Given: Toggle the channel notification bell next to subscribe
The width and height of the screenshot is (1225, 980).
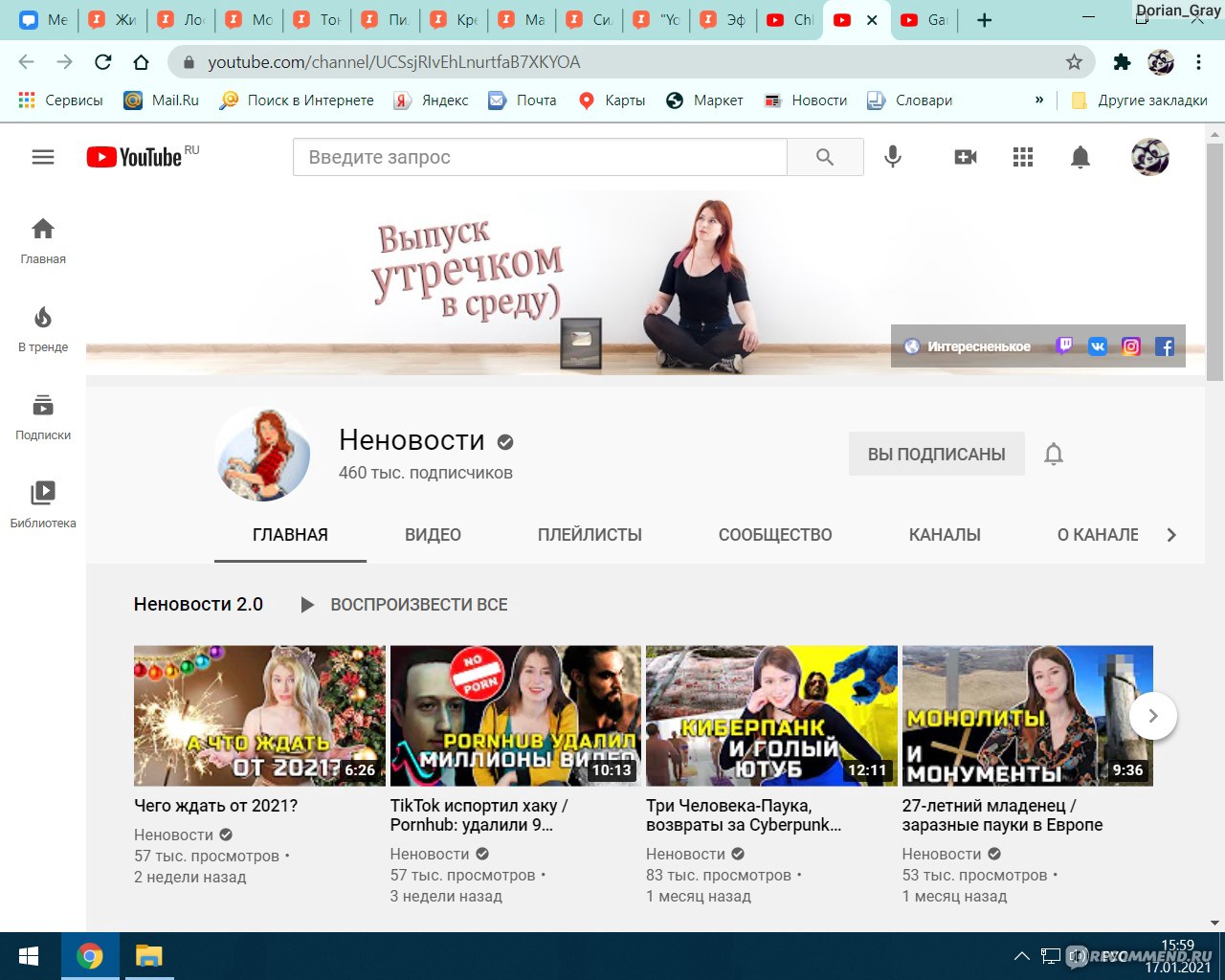Looking at the screenshot, I should click(1054, 454).
